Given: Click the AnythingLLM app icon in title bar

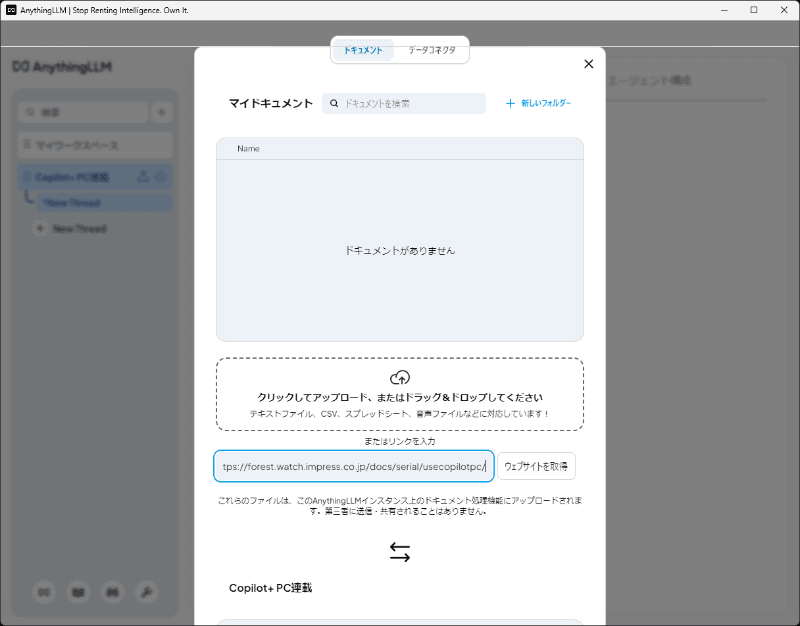Looking at the screenshot, I should tap(11, 10).
